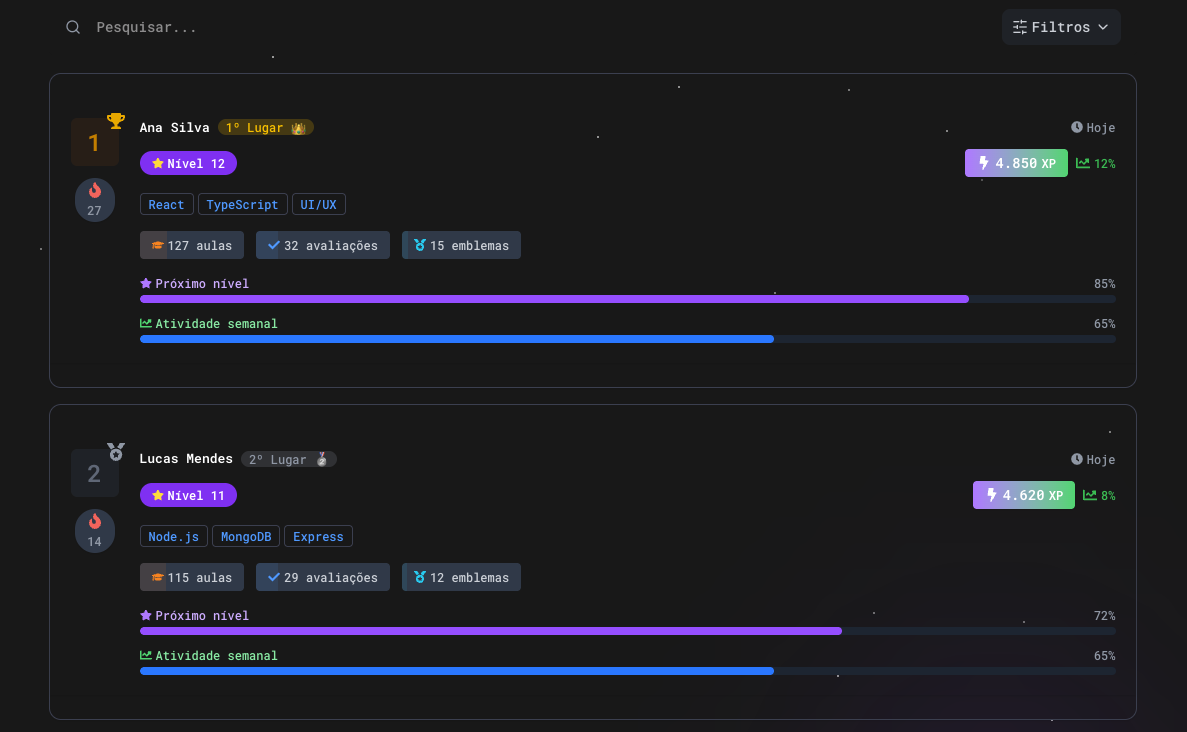
Task: Click Lucas Mendes's Próximo nível progress bar
Action: (x=628, y=631)
